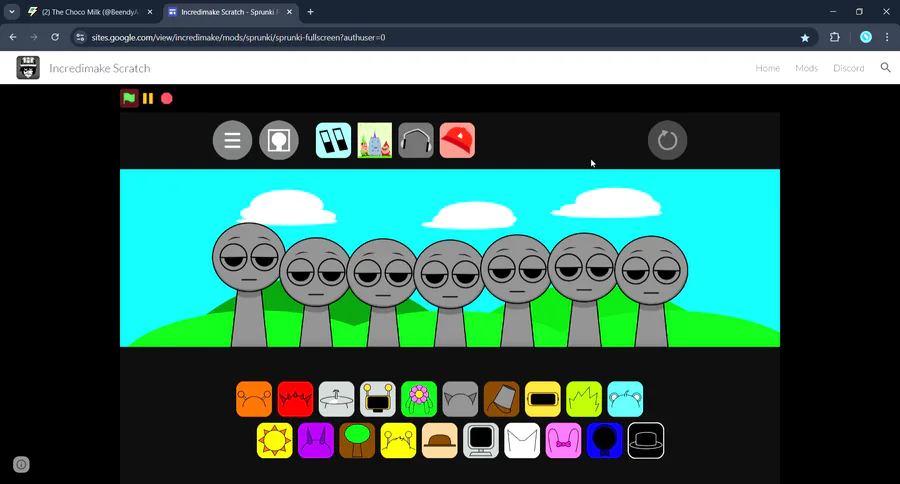Click the green flag start button
Viewport: 900px width, 484px height.
click(x=129, y=98)
